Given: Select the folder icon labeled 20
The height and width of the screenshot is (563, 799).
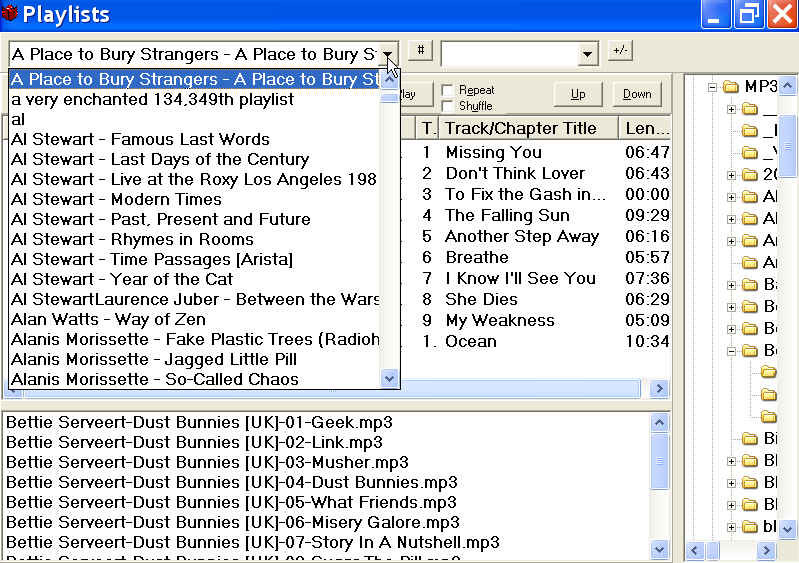Looking at the screenshot, I should coord(750,175).
